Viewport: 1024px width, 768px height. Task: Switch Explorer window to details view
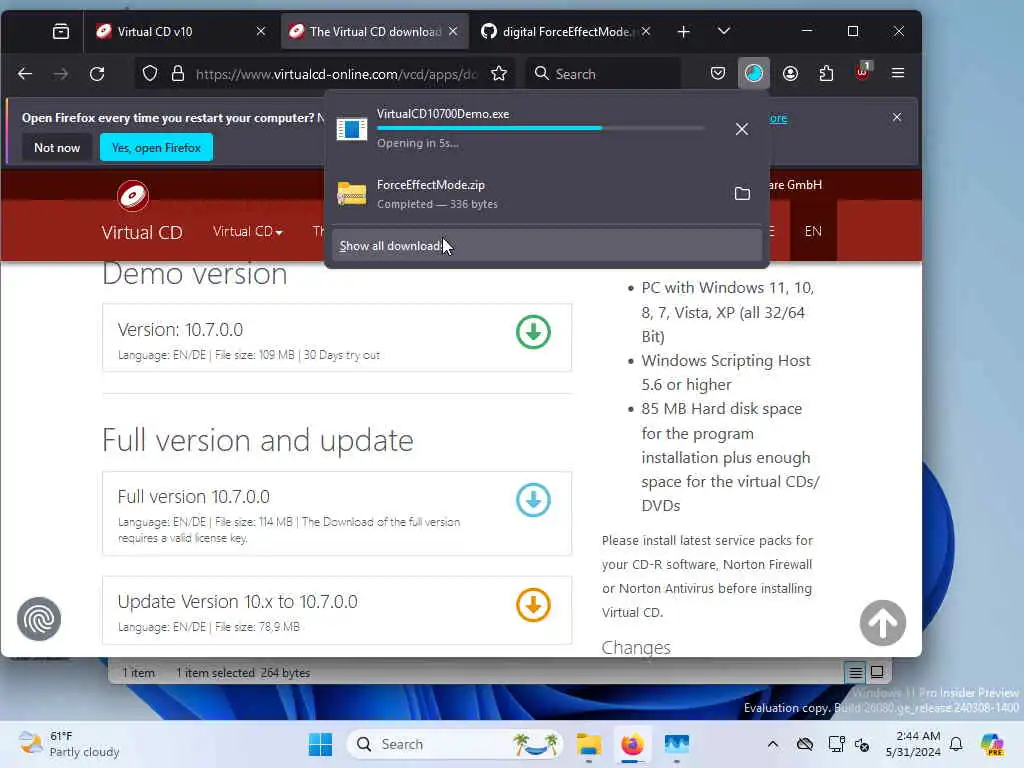856,672
